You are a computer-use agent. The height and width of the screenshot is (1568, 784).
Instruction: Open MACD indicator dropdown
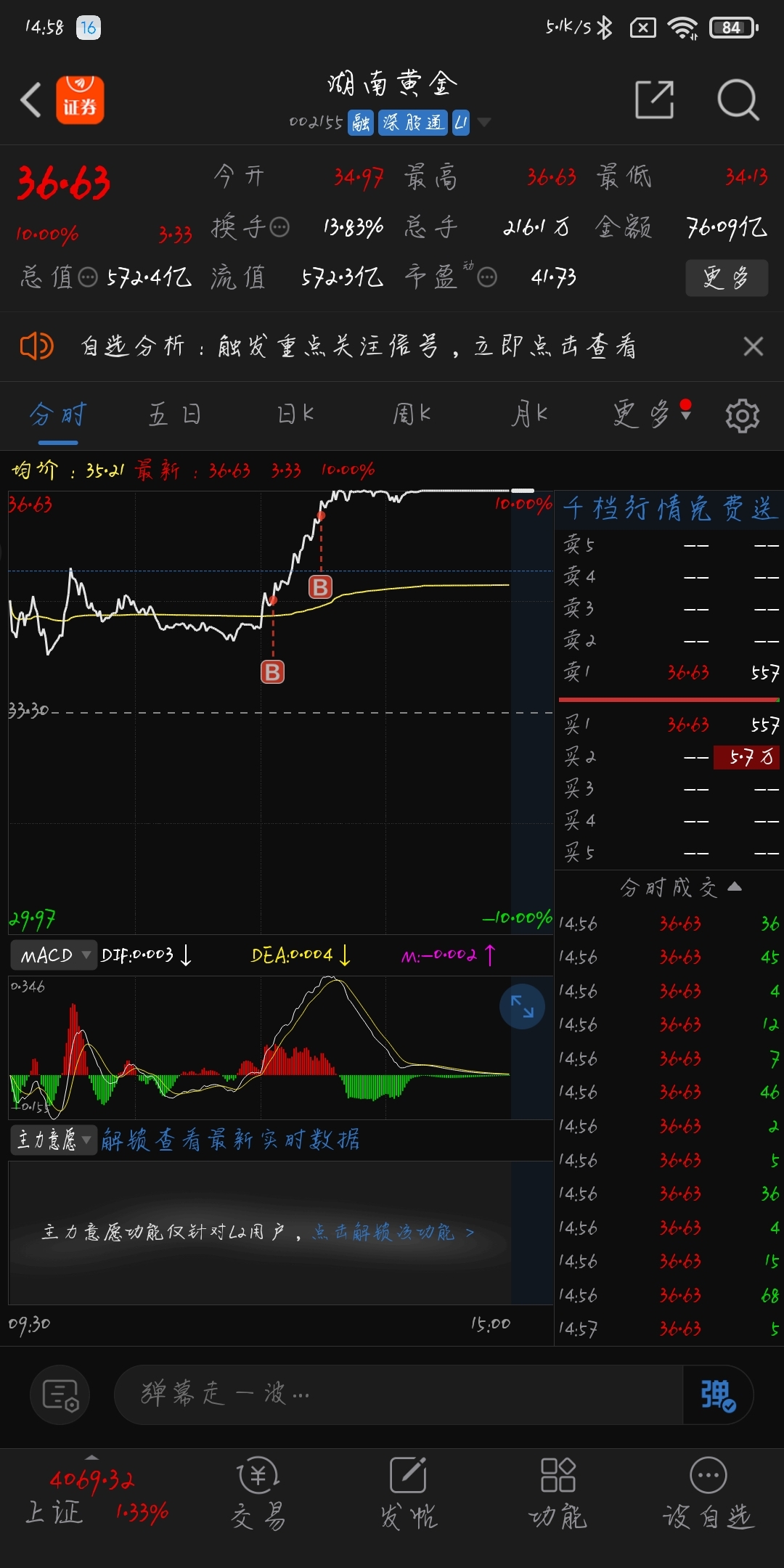54,955
